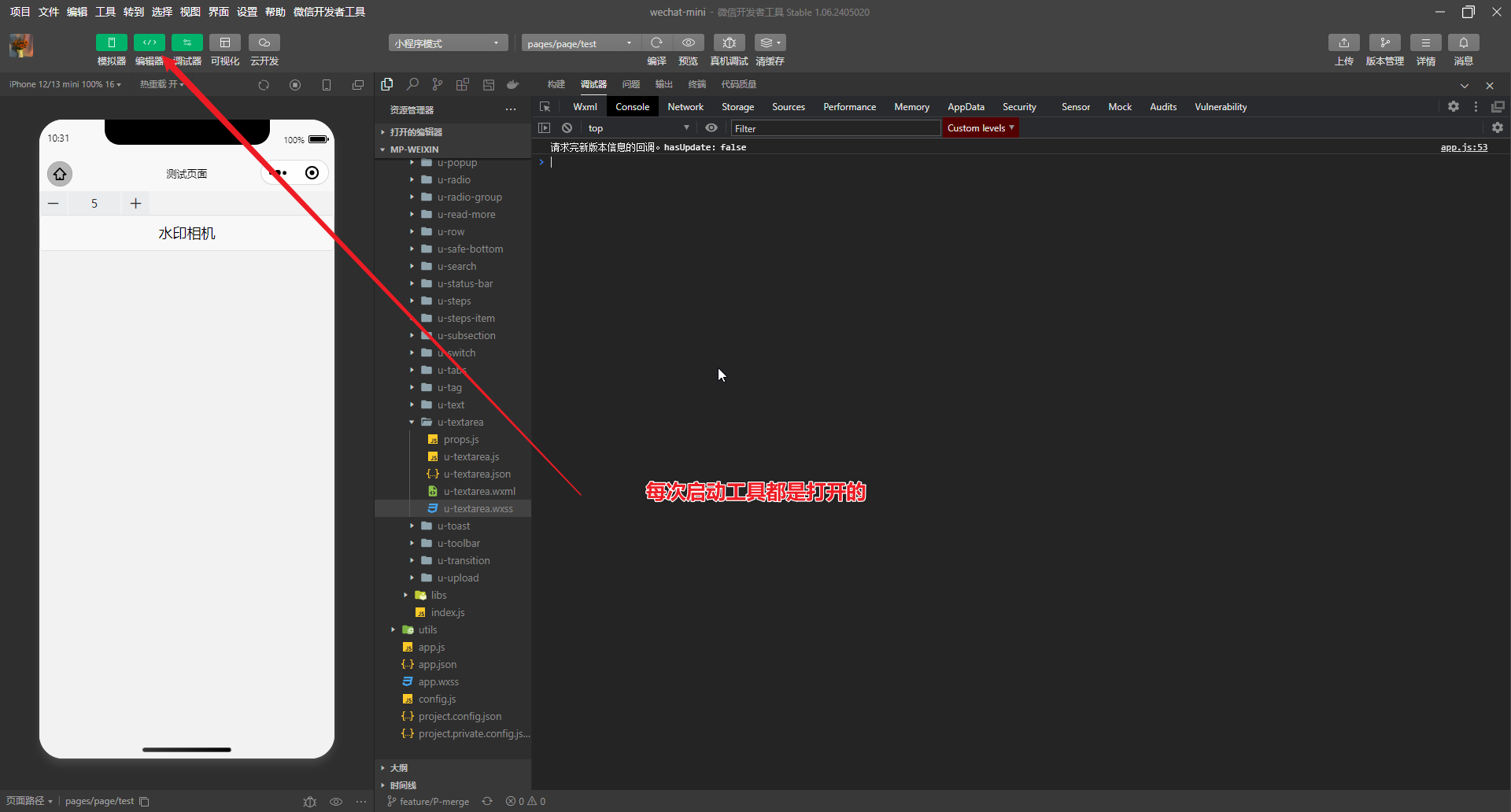1511x812 pixels.
Task: Open cloud development (云开发)
Action: pyautogui.click(x=264, y=43)
